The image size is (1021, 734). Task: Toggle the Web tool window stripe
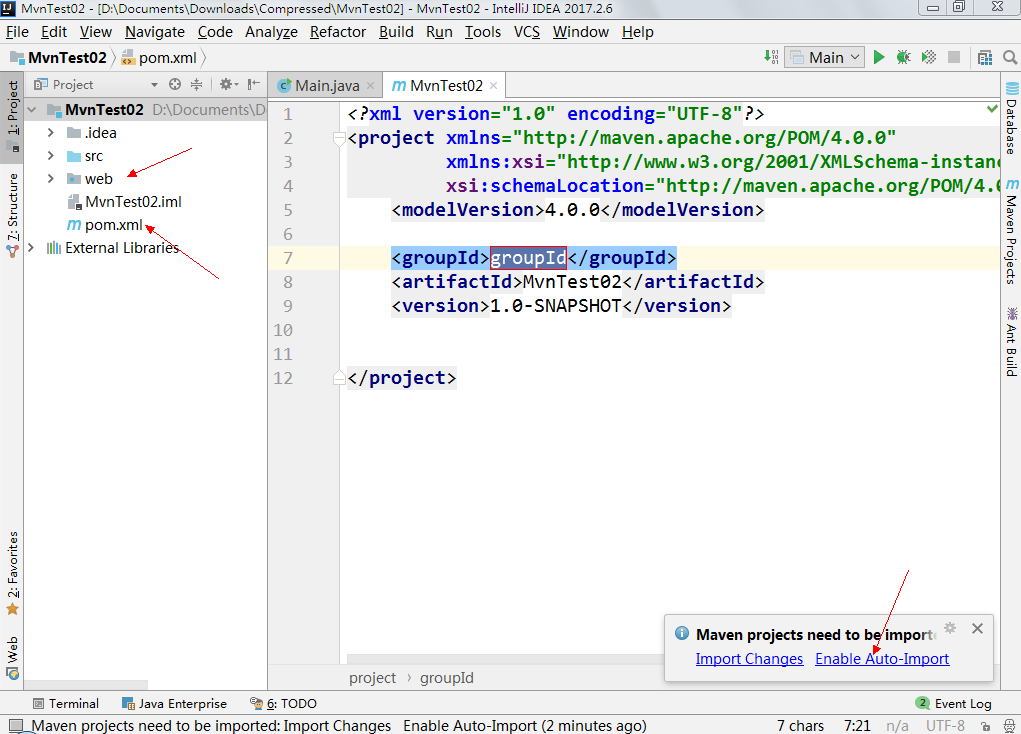coord(12,658)
